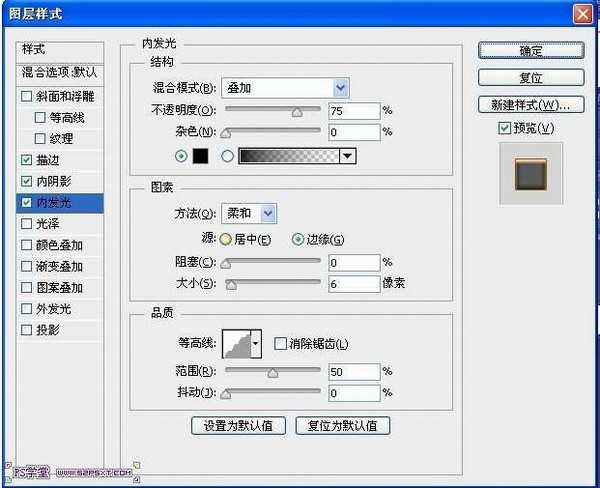Click the 新建样式 button
This screenshot has width=600, height=488.
pyautogui.click(x=531, y=104)
